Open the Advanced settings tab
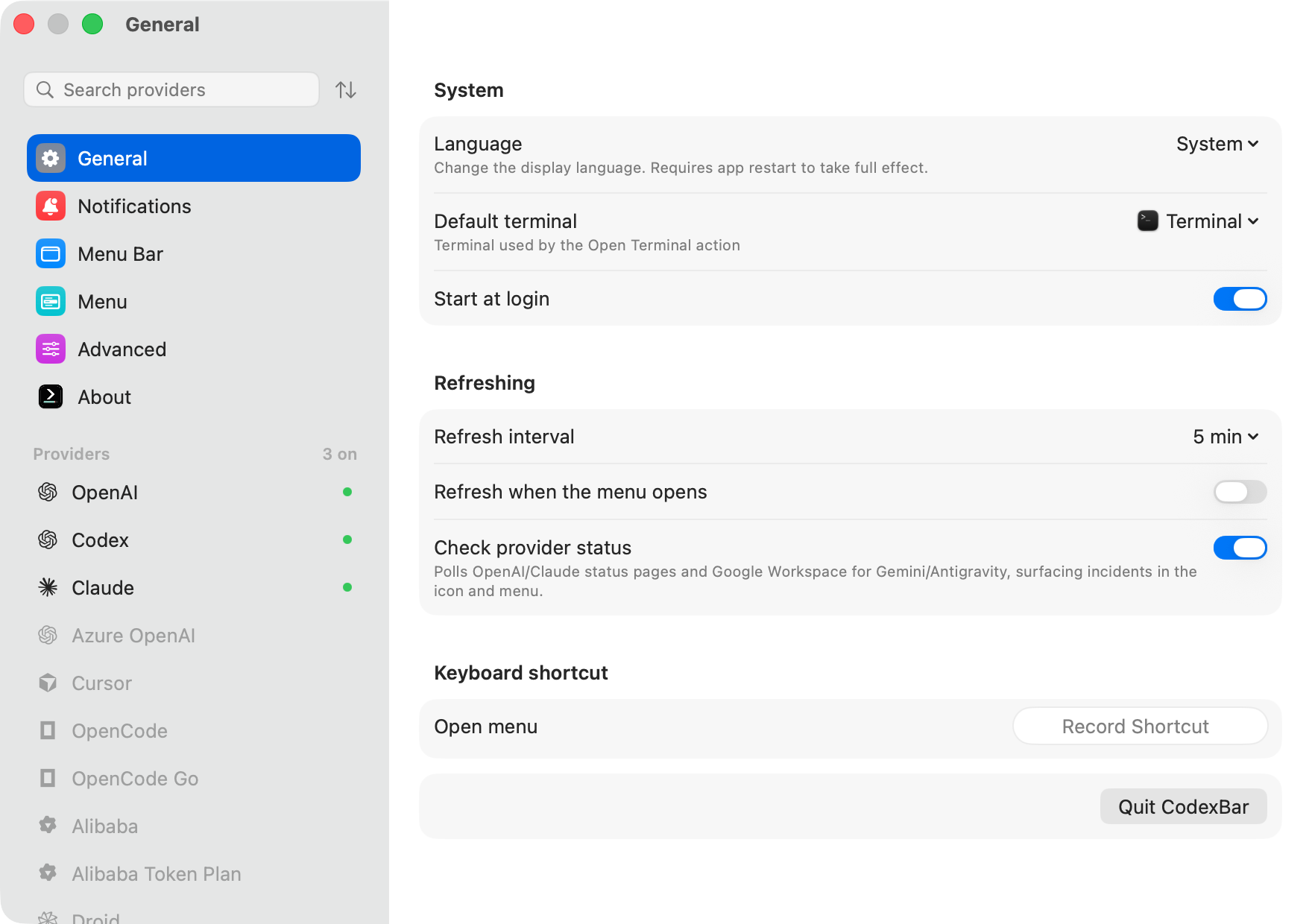 coord(194,349)
